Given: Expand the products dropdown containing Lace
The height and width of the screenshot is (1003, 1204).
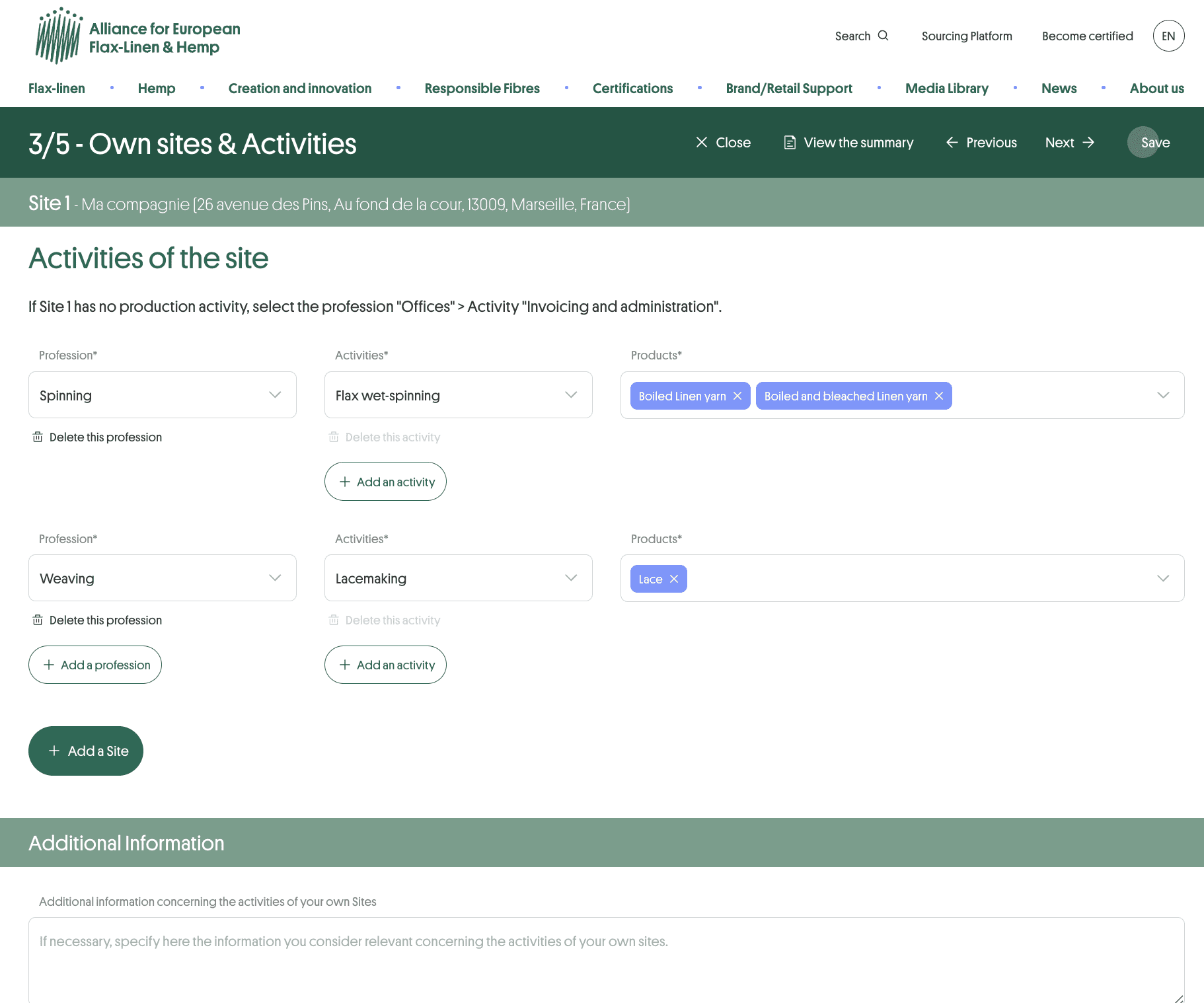Looking at the screenshot, I should point(1163,578).
